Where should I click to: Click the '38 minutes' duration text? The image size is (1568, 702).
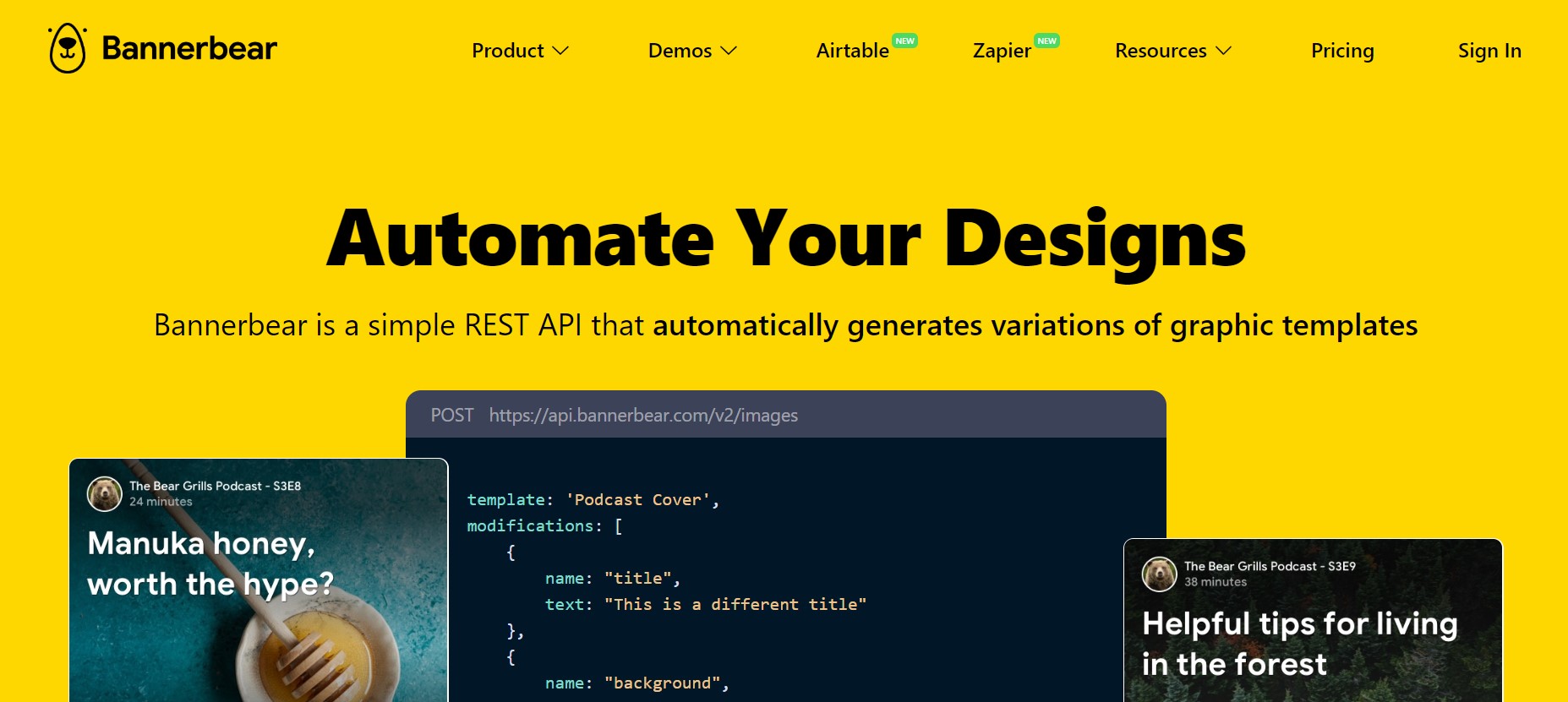[x=1216, y=581]
